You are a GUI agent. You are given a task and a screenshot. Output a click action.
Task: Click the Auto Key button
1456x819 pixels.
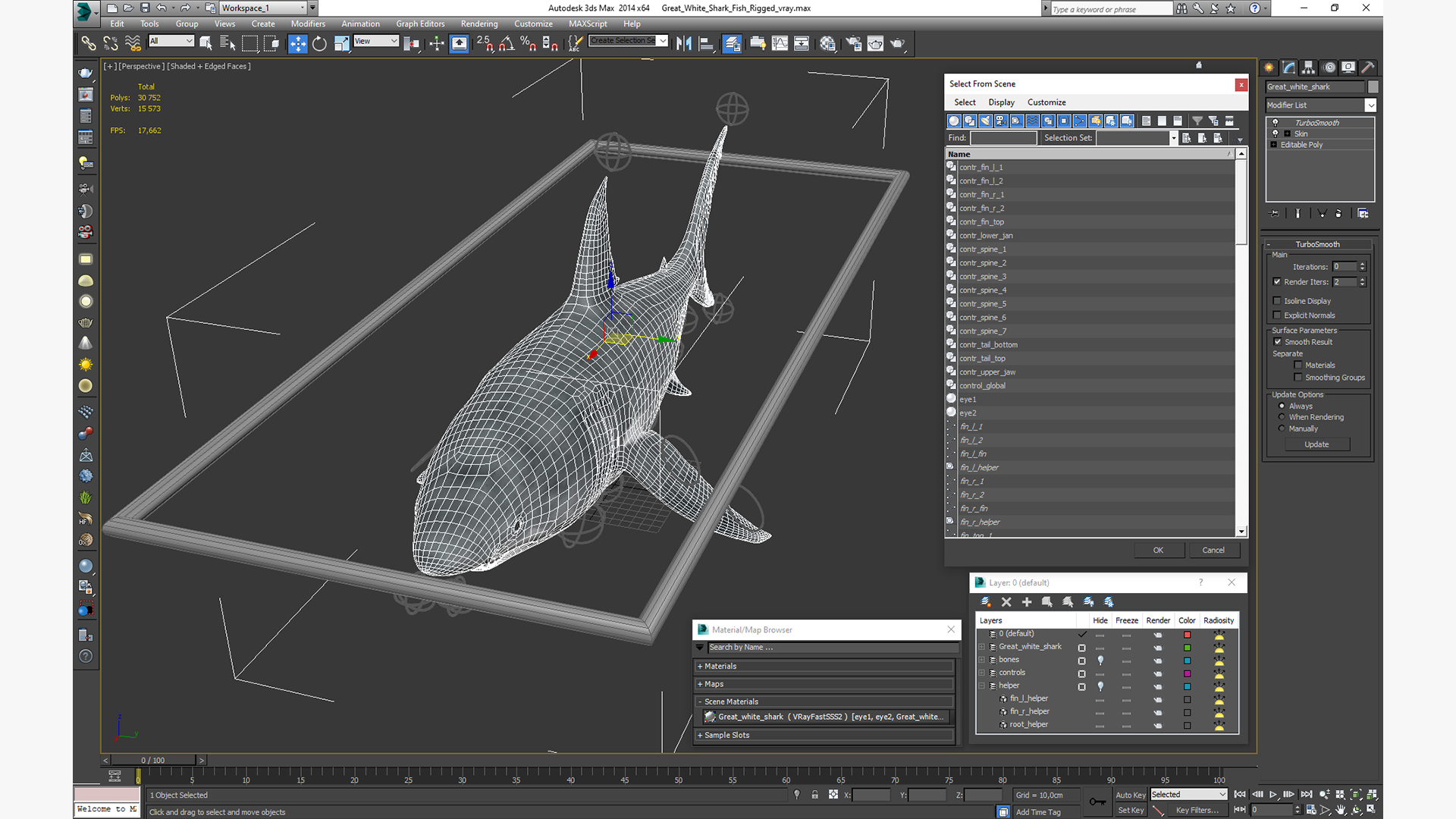1130,795
